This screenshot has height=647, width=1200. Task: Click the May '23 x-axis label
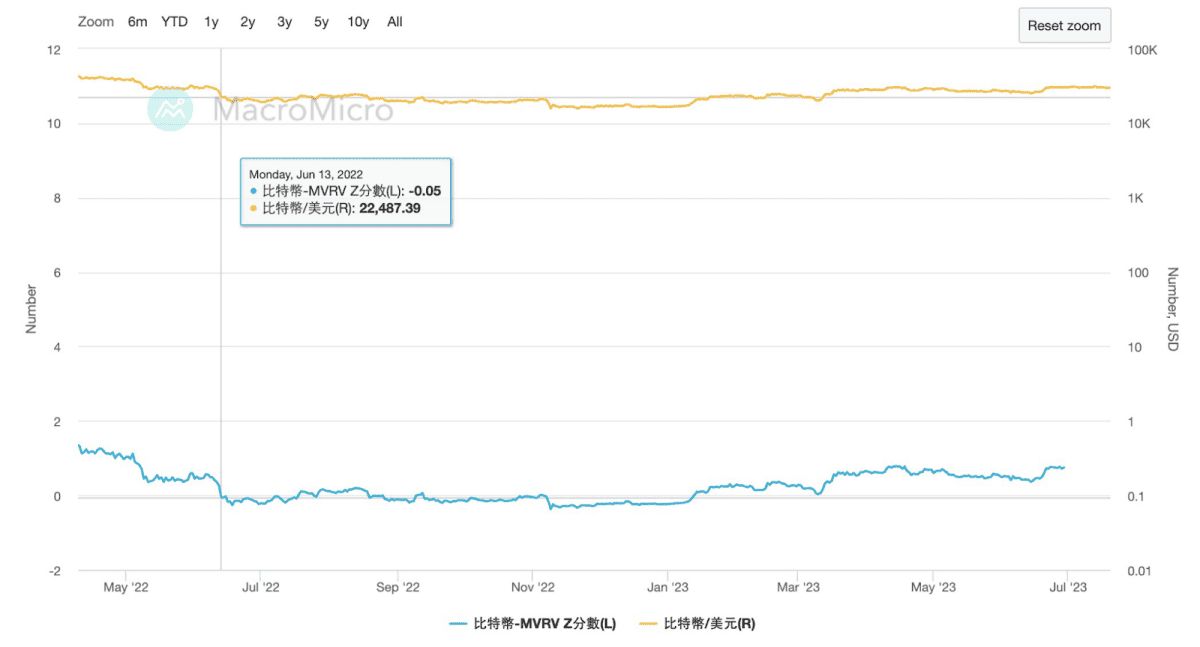pyautogui.click(x=932, y=587)
